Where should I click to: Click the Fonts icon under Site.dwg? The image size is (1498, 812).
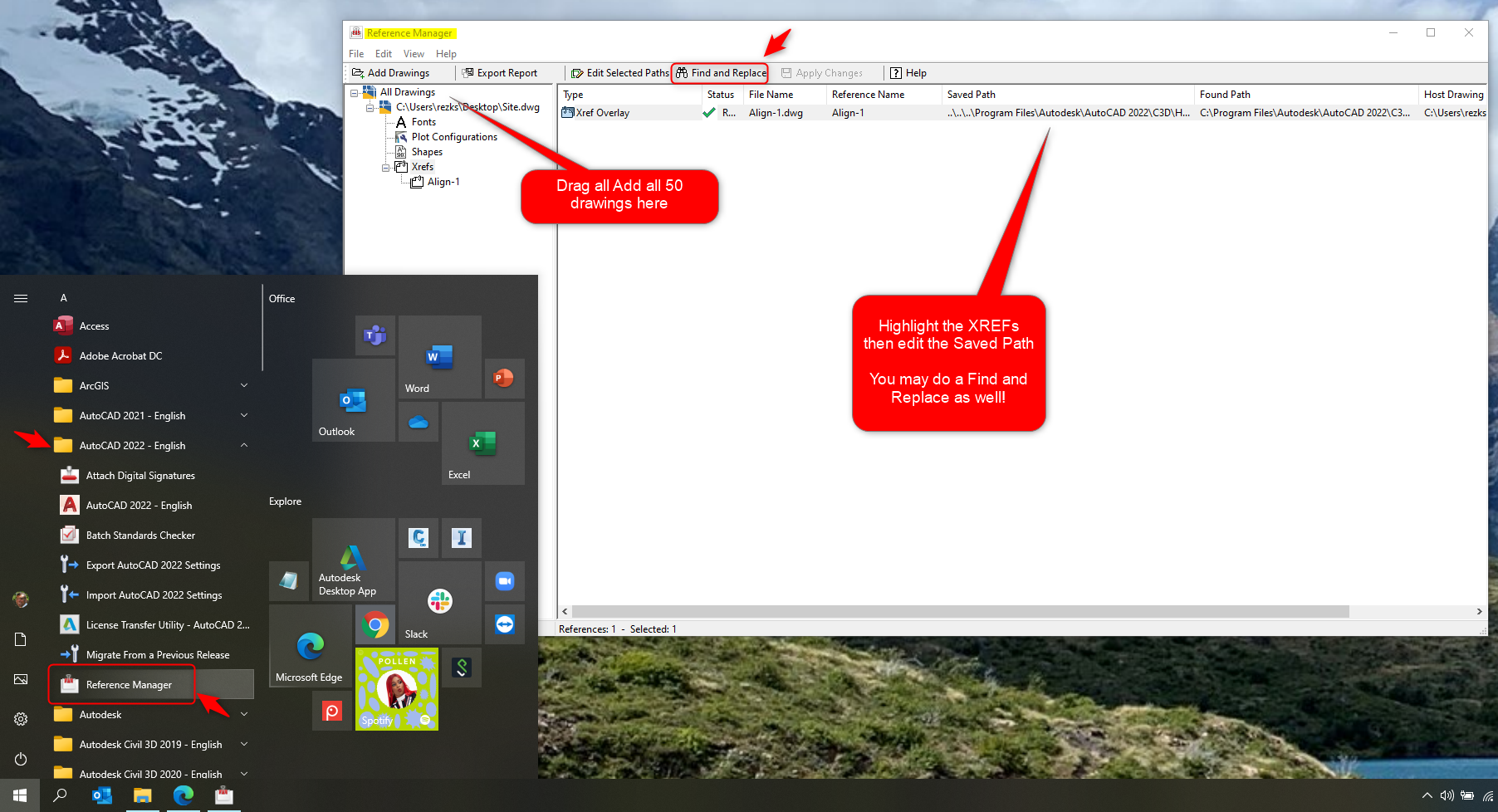403,121
